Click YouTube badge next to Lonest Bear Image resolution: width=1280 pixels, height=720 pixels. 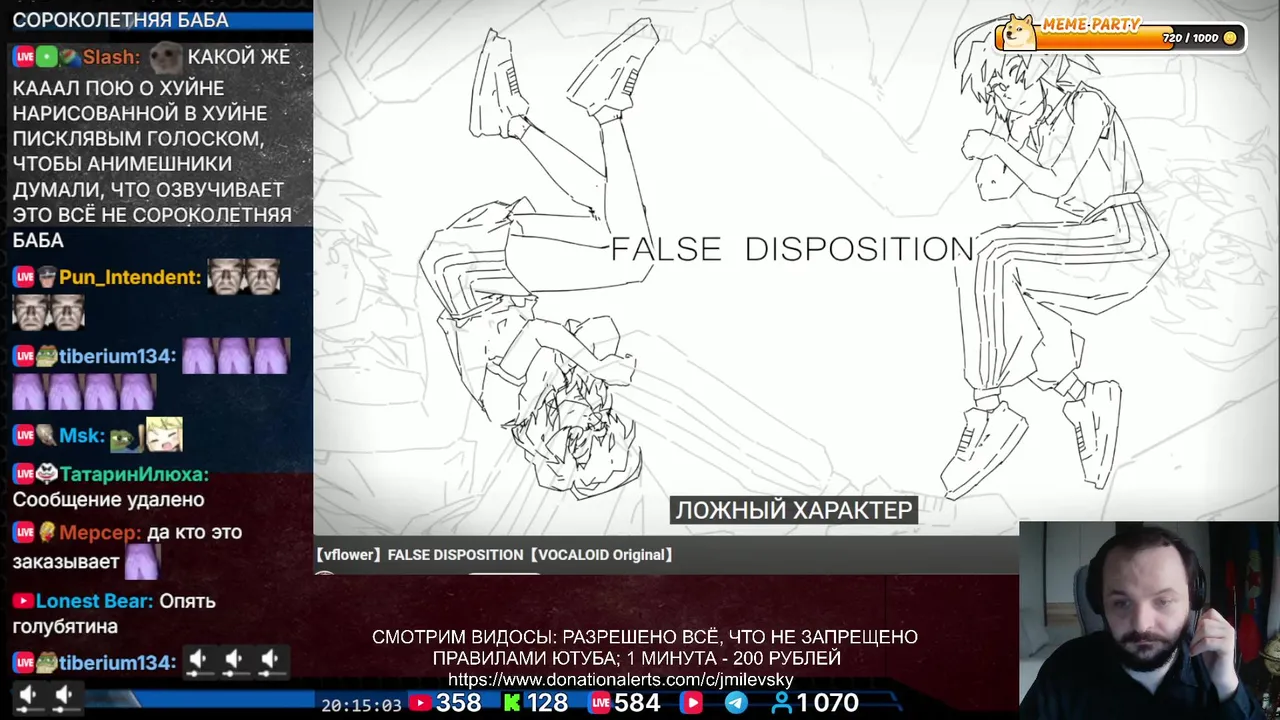[x=23, y=601]
